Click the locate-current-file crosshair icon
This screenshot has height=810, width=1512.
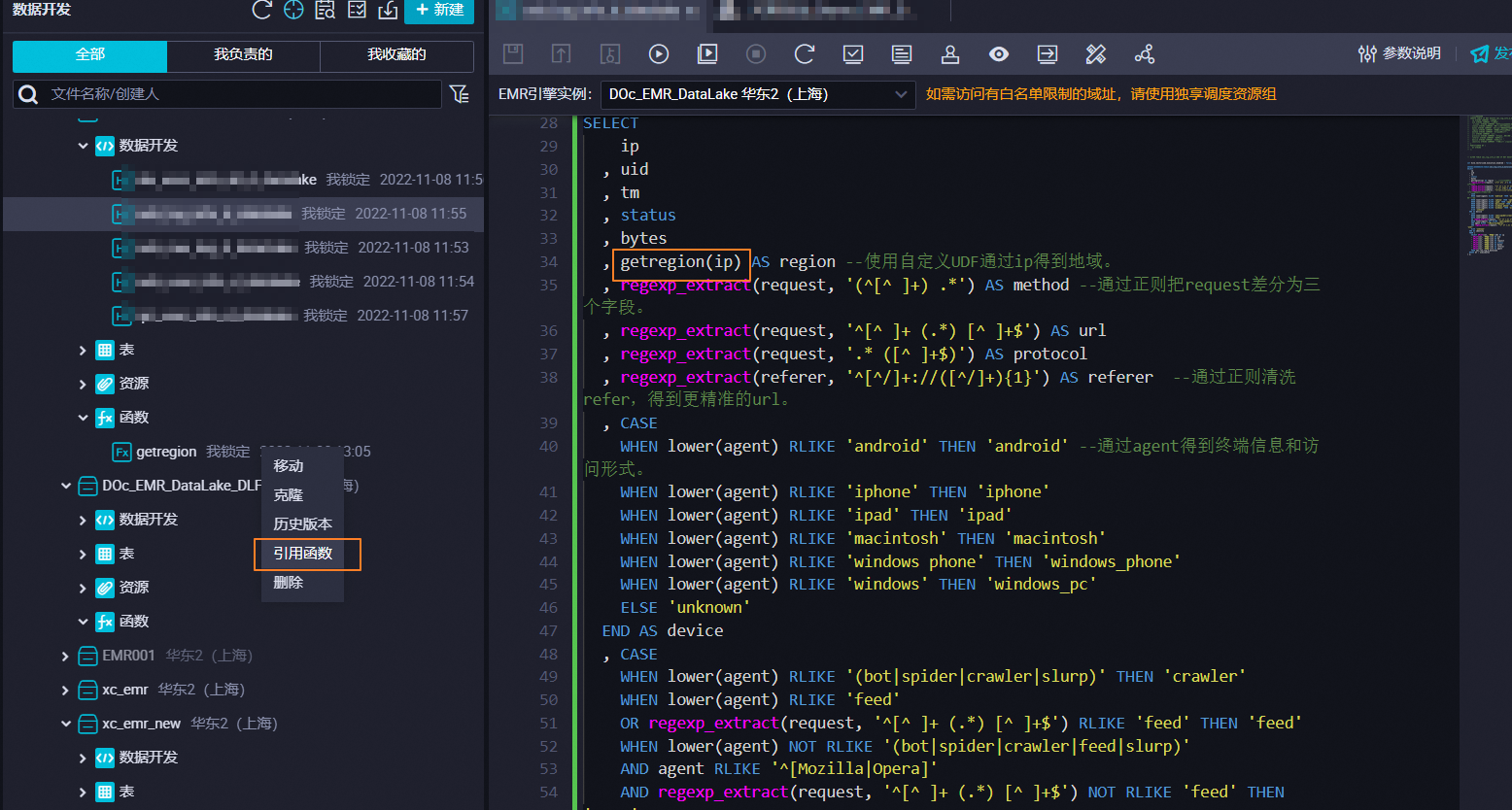click(x=293, y=10)
